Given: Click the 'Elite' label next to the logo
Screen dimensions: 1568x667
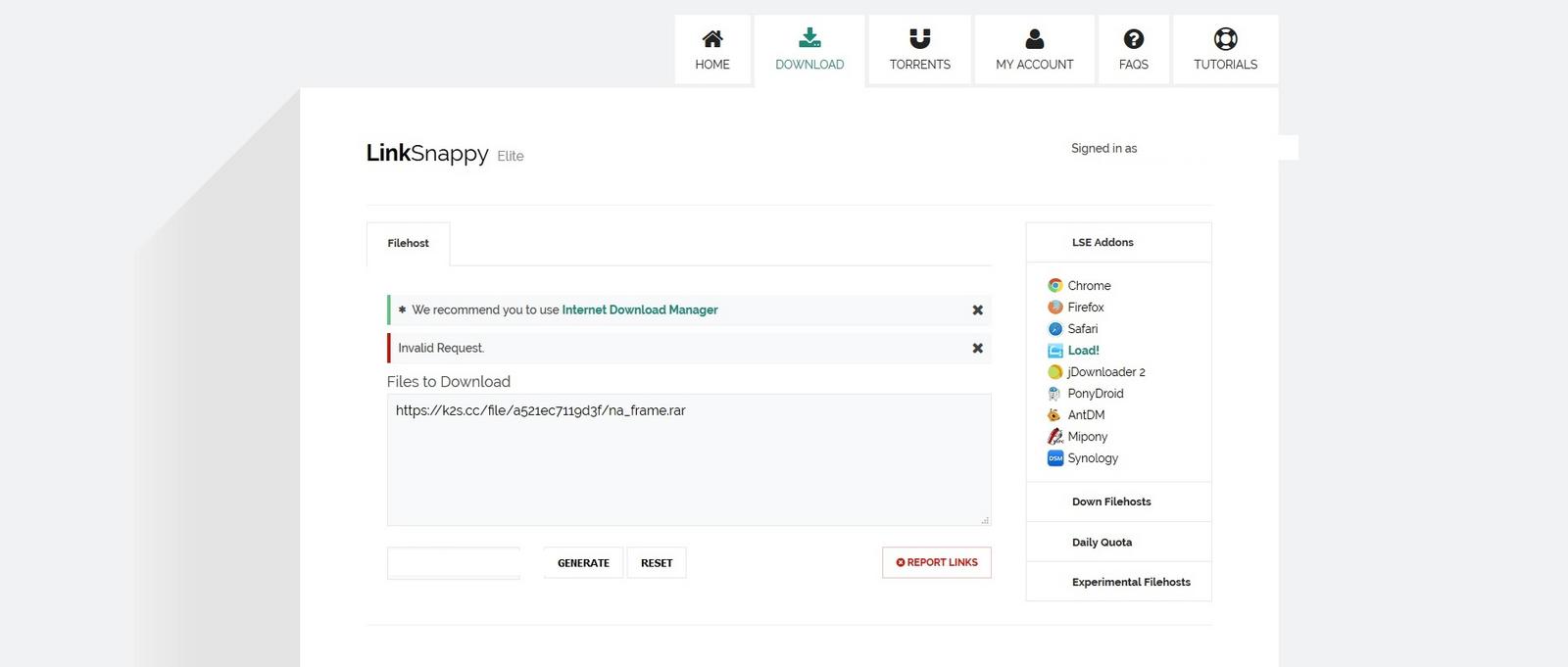Looking at the screenshot, I should (x=511, y=156).
